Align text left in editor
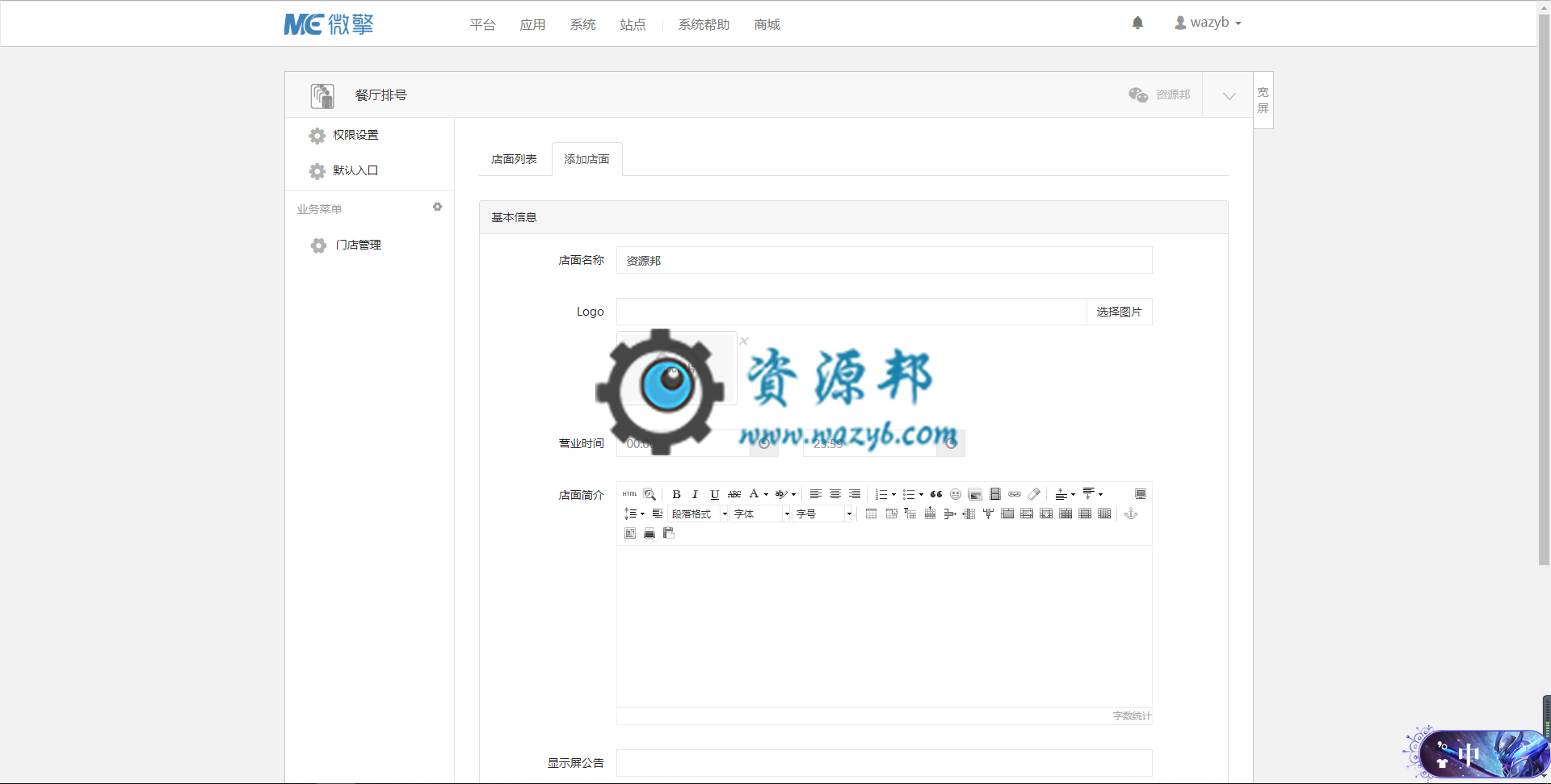 pos(816,494)
